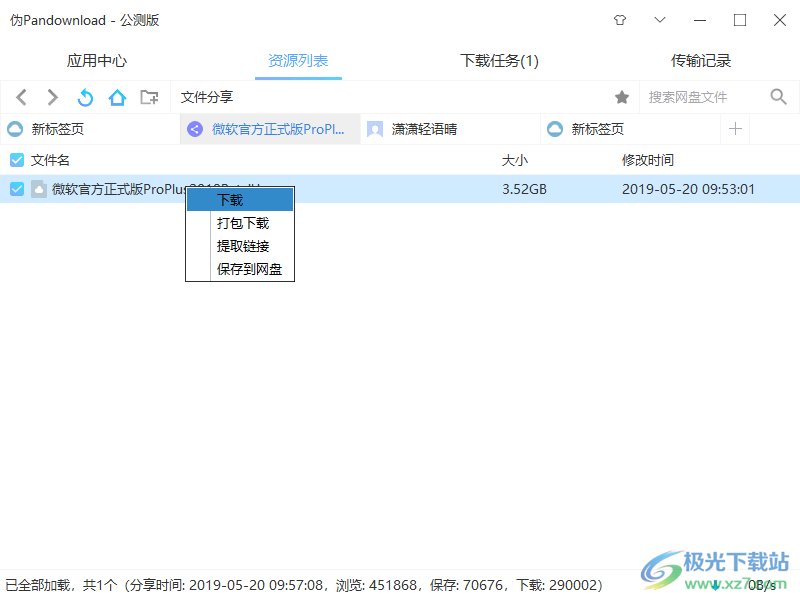Click the star icon to favorite this share
This screenshot has height=600, width=800.
(x=622, y=97)
